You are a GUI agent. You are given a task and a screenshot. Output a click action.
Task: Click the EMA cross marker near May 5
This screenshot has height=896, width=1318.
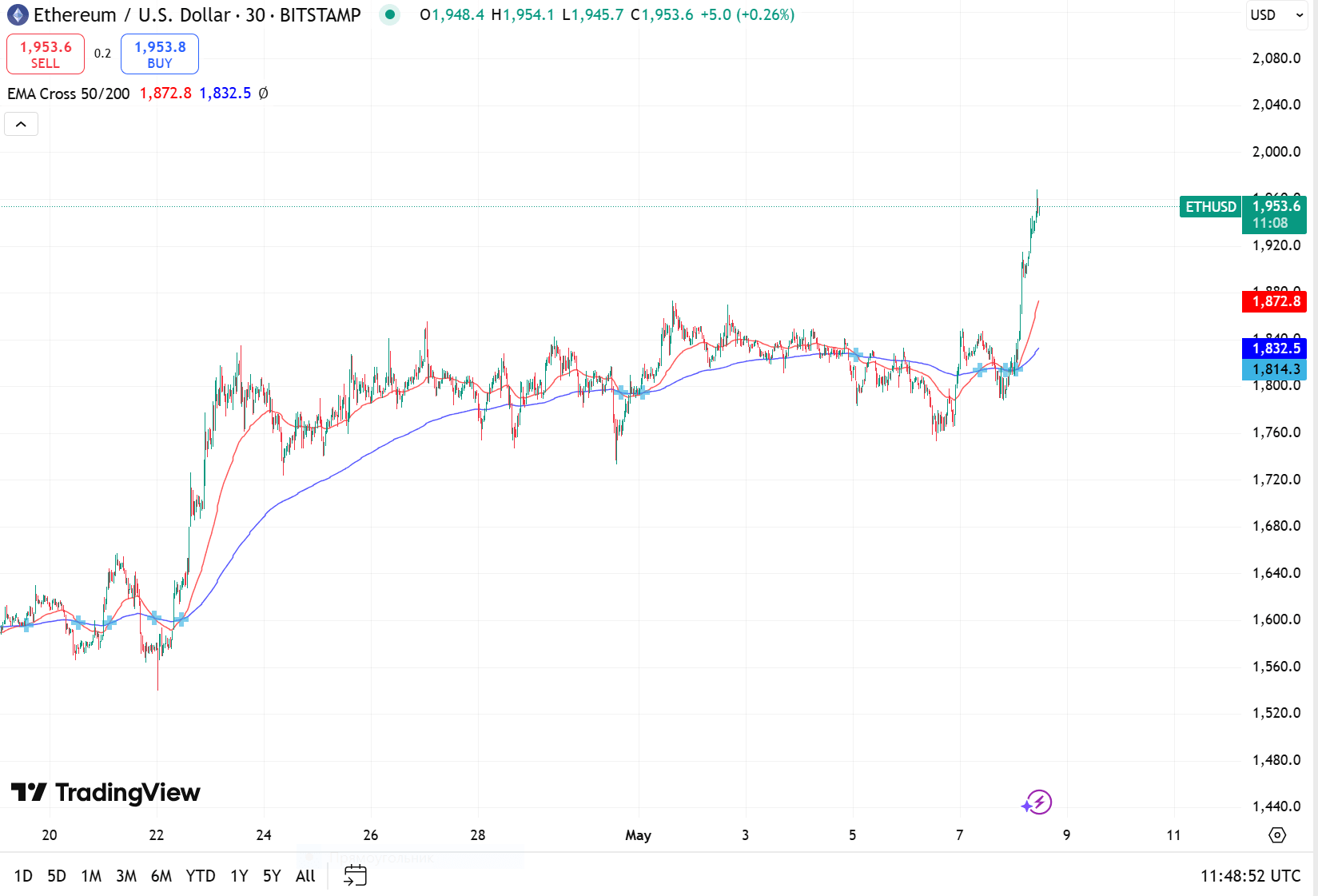[x=856, y=355]
